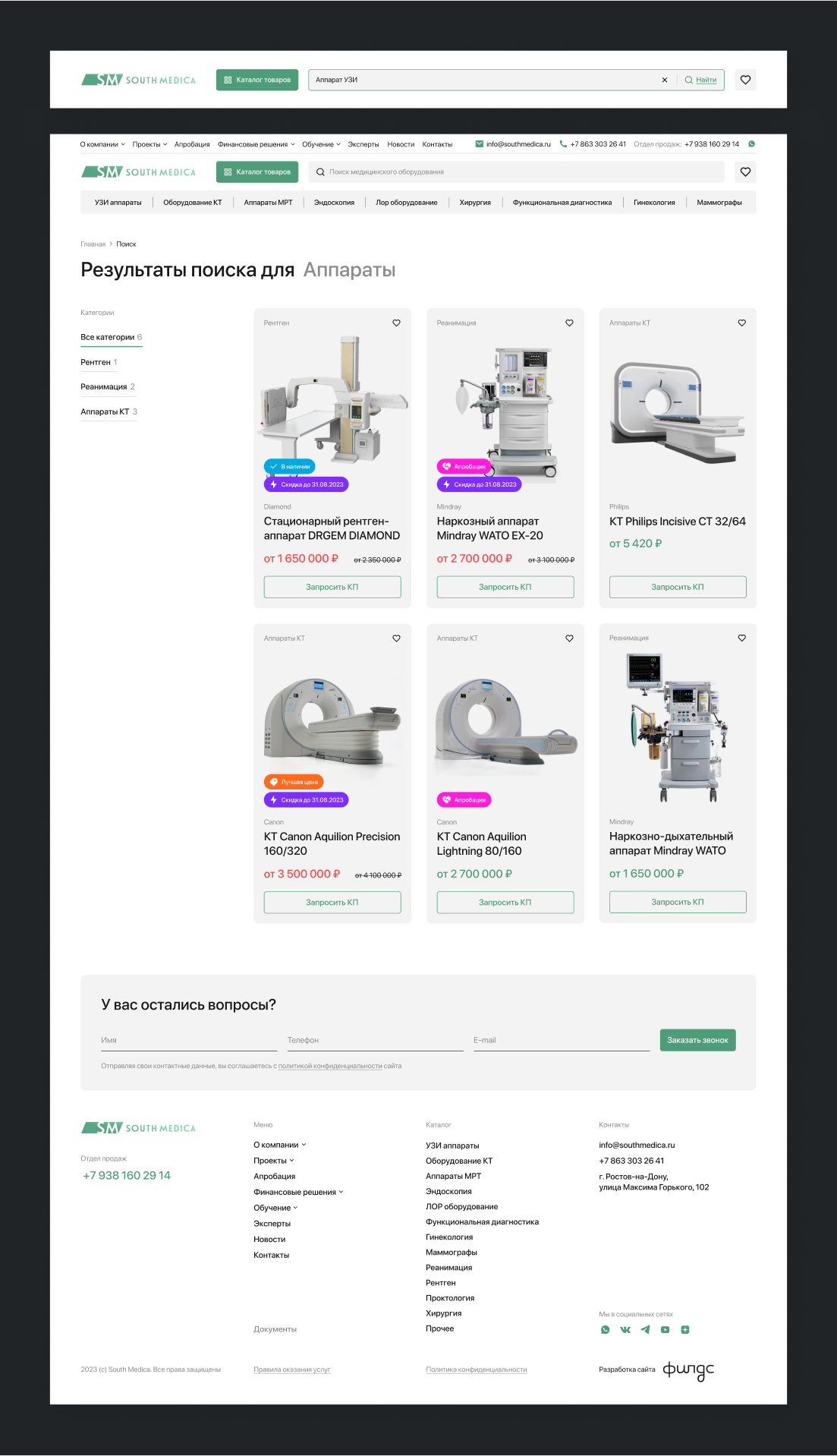Expand 'Финансовые решения' dropdown in top navigation
Image resolution: width=837 pixels, height=1456 pixels.
pyautogui.click(x=256, y=144)
